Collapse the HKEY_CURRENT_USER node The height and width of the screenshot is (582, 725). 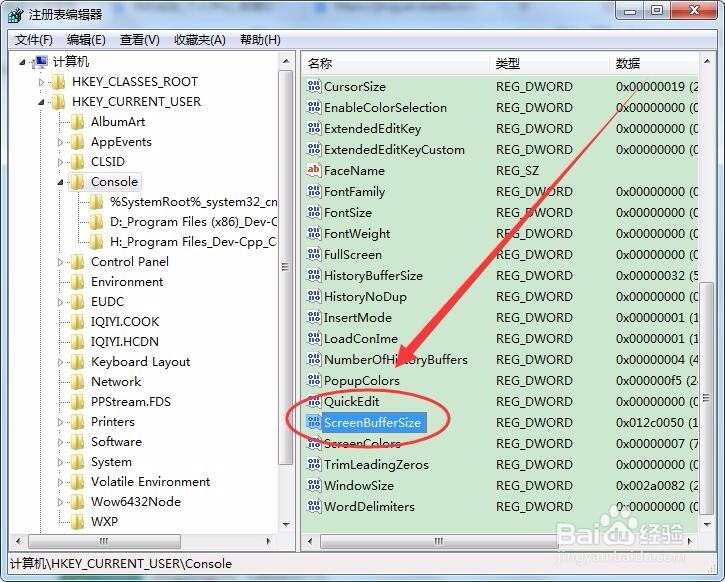click(x=42, y=102)
